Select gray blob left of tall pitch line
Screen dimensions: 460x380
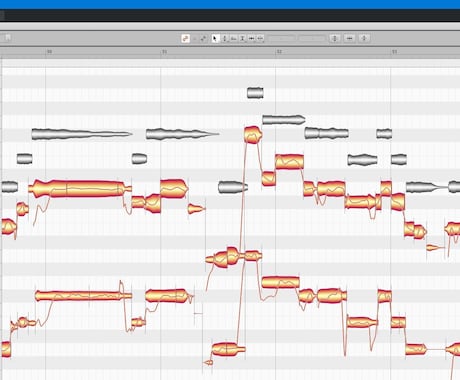[233, 187]
